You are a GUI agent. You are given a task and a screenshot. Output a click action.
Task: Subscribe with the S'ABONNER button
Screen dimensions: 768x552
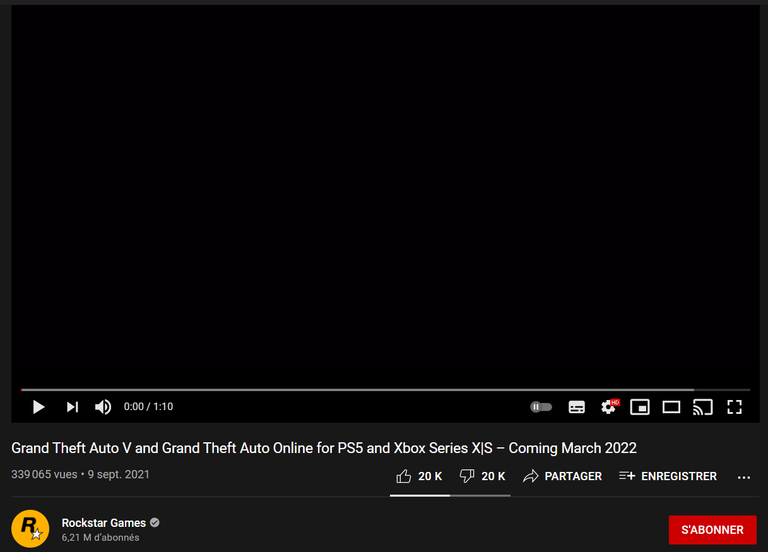click(713, 530)
